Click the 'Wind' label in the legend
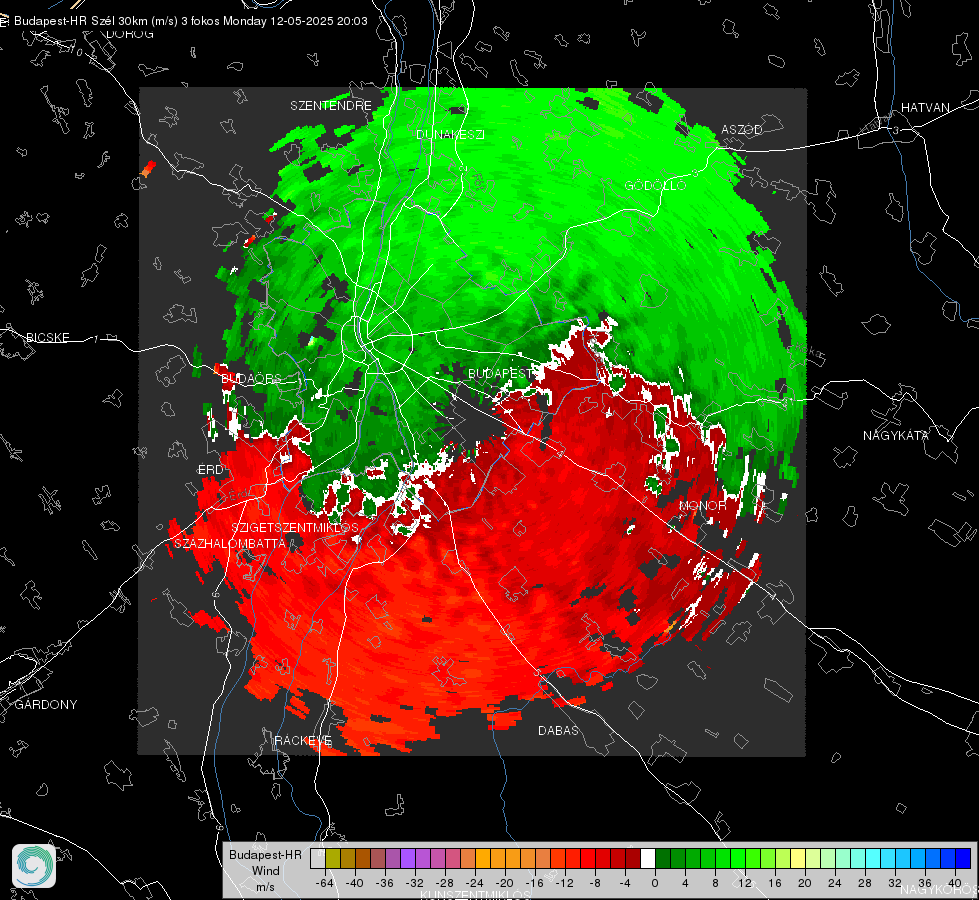979x900 pixels. 265,871
